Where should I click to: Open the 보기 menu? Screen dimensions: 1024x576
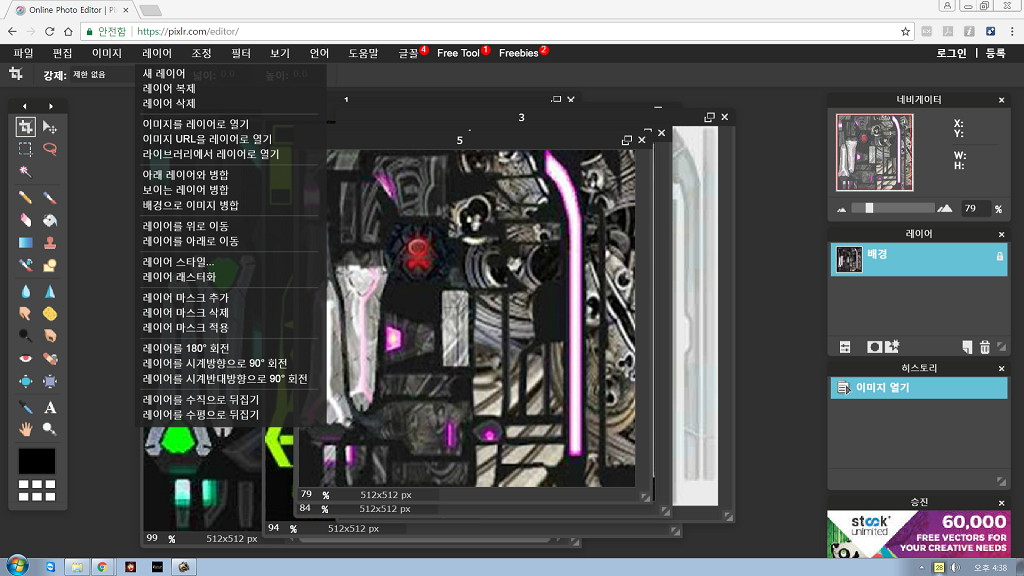point(280,53)
